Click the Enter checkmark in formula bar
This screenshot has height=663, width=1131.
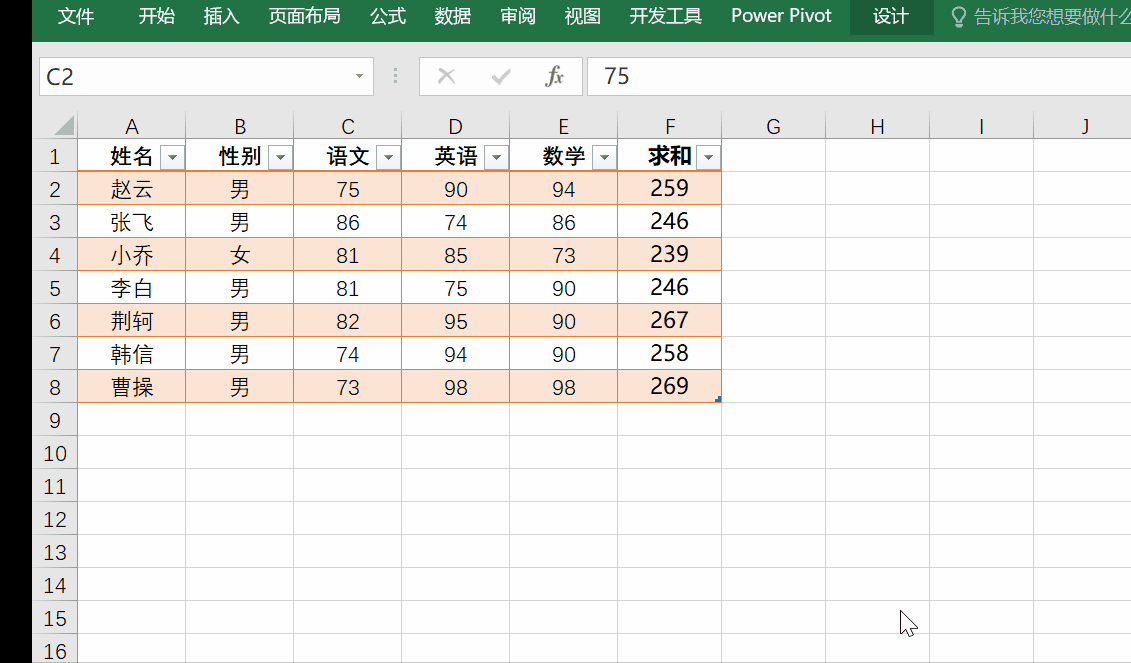point(501,76)
